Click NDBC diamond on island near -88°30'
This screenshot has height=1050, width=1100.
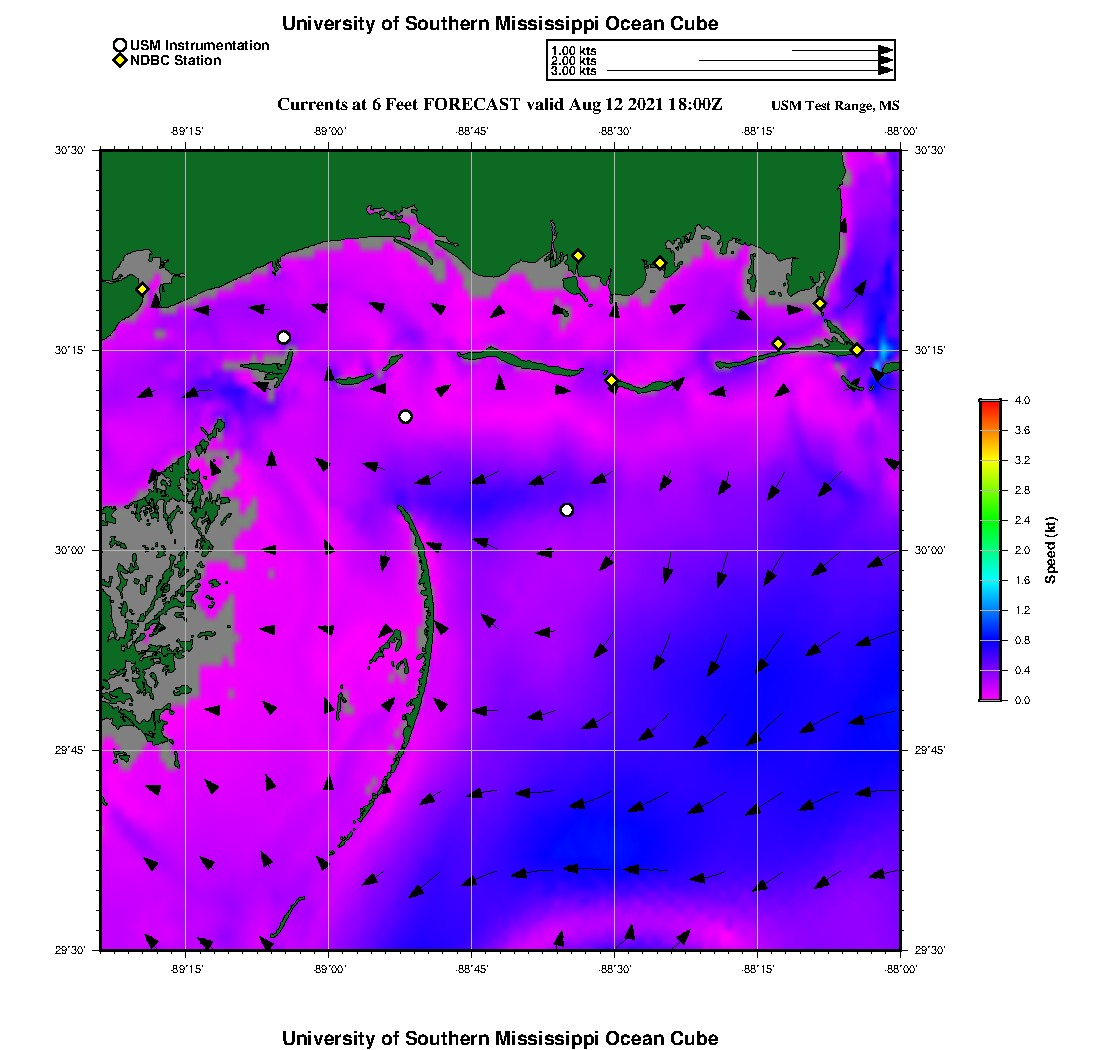(612, 381)
